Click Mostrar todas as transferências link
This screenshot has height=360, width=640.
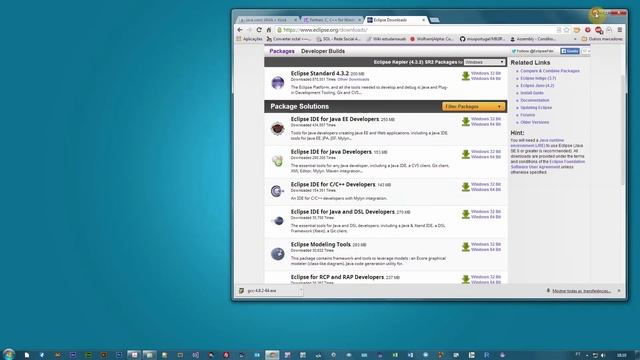581,291
